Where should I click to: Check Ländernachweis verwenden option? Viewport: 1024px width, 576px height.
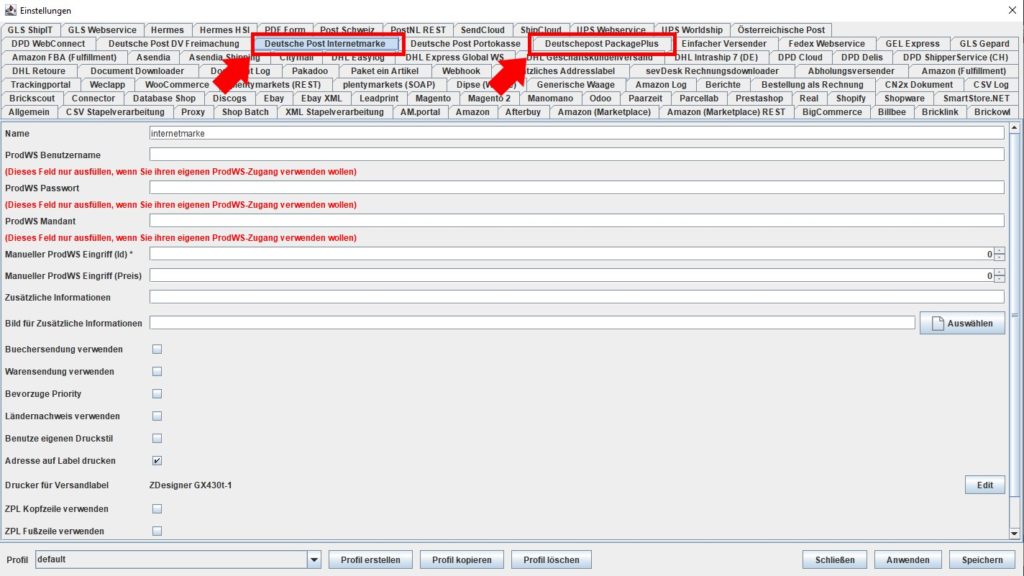click(157, 416)
